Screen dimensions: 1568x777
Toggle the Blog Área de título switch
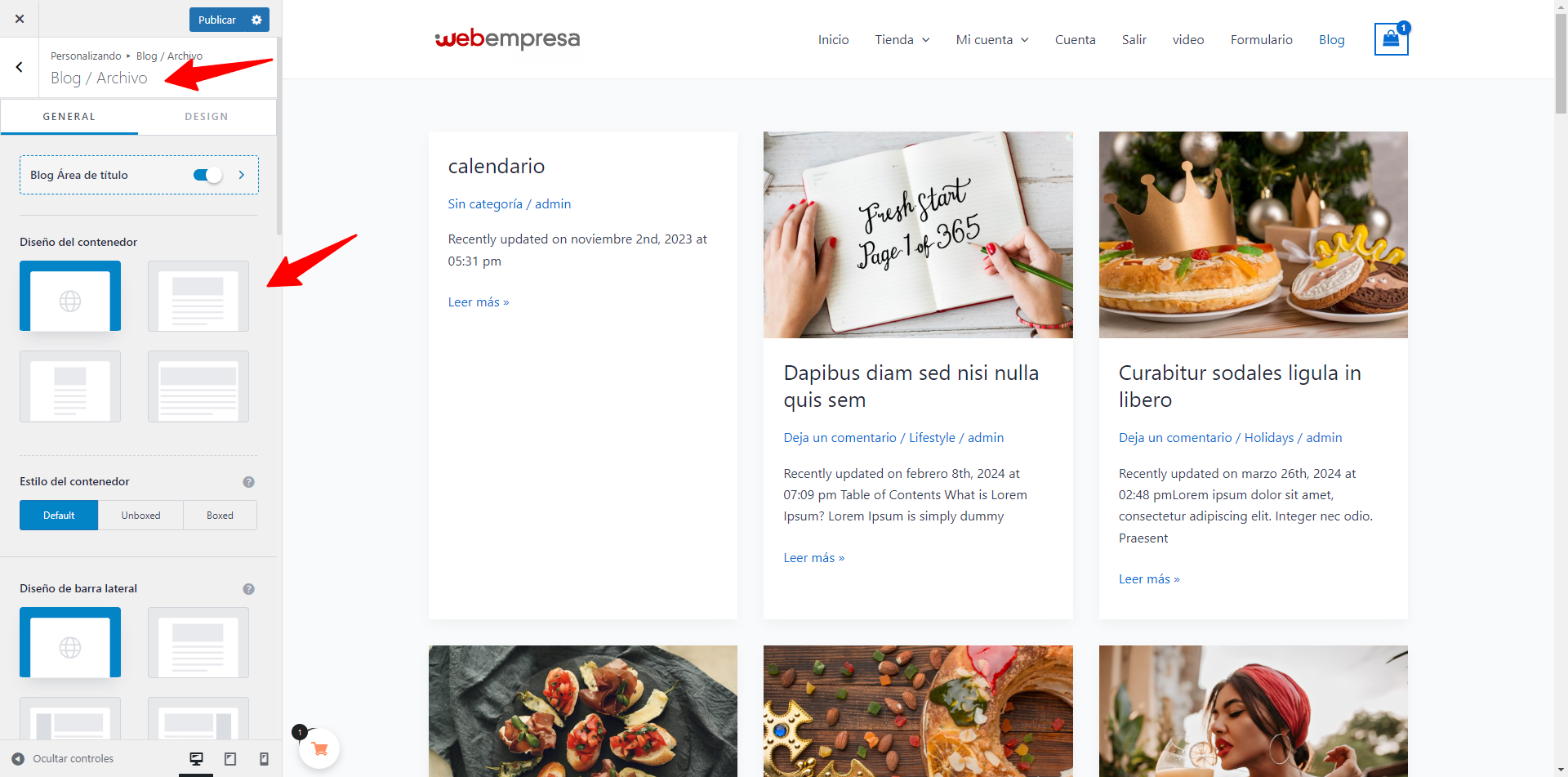tap(207, 175)
